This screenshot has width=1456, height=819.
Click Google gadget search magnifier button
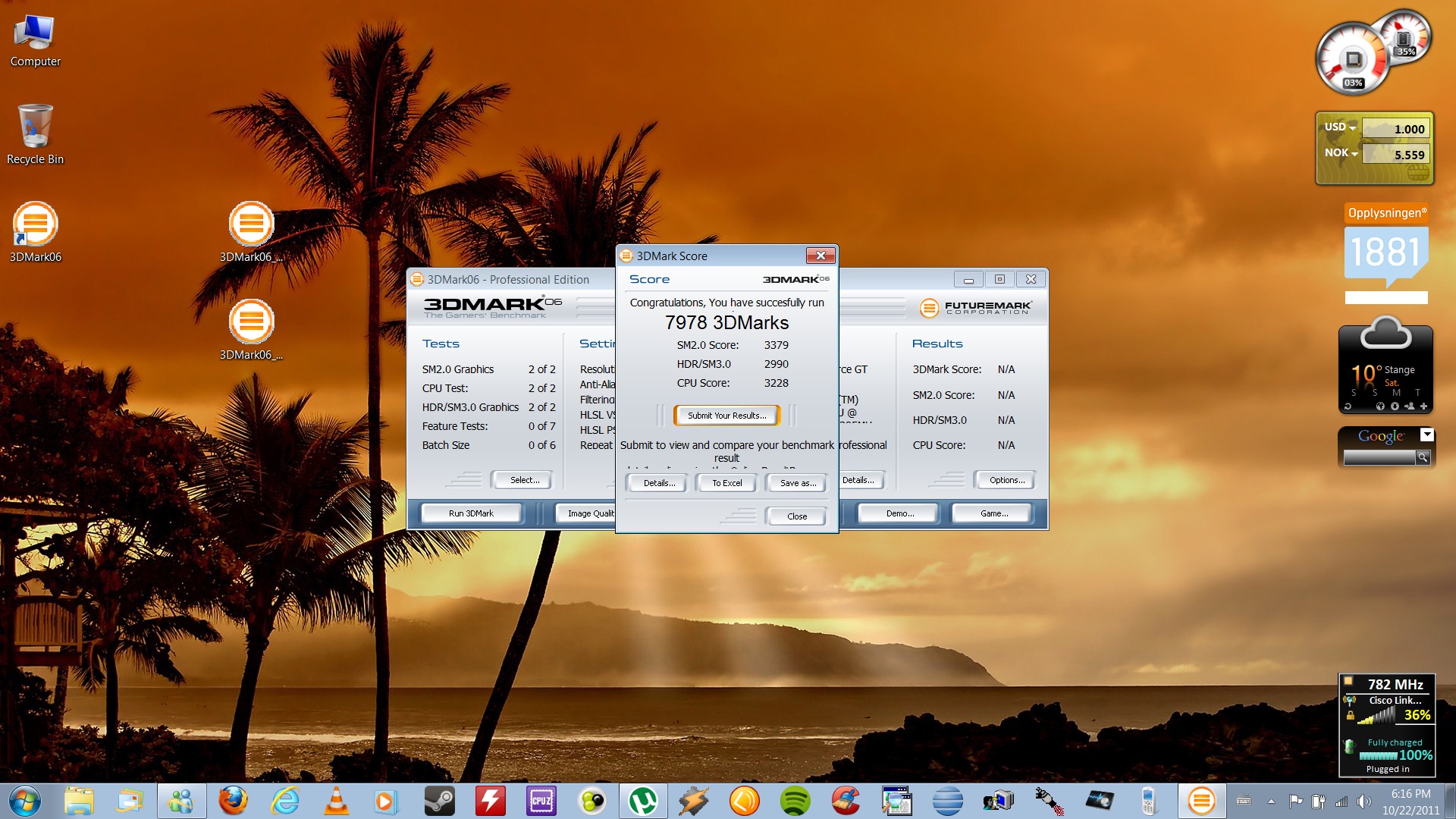pyautogui.click(x=1423, y=457)
